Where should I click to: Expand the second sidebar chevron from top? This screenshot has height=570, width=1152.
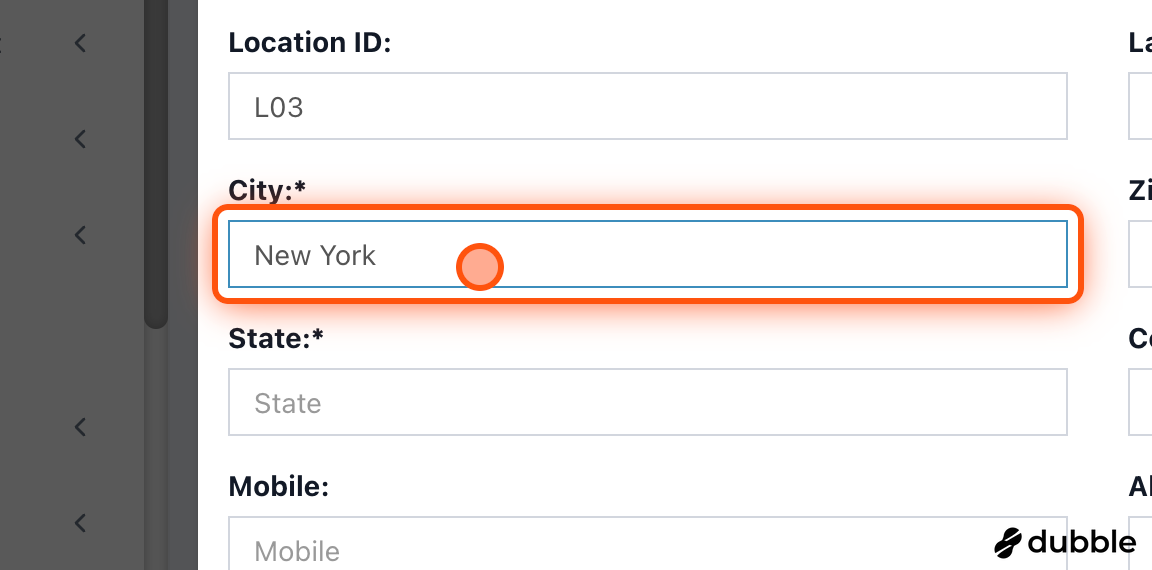[x=81, y=139]
